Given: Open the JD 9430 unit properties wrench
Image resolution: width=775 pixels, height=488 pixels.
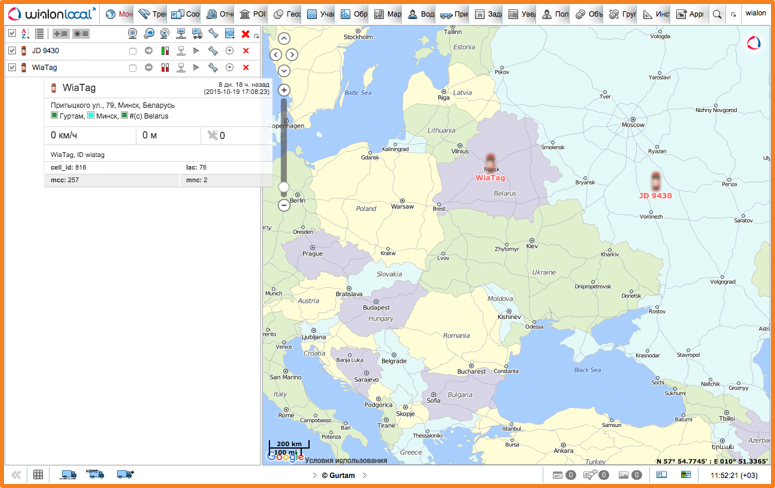Looking at the screenshot, I should (x=213, y=50).
